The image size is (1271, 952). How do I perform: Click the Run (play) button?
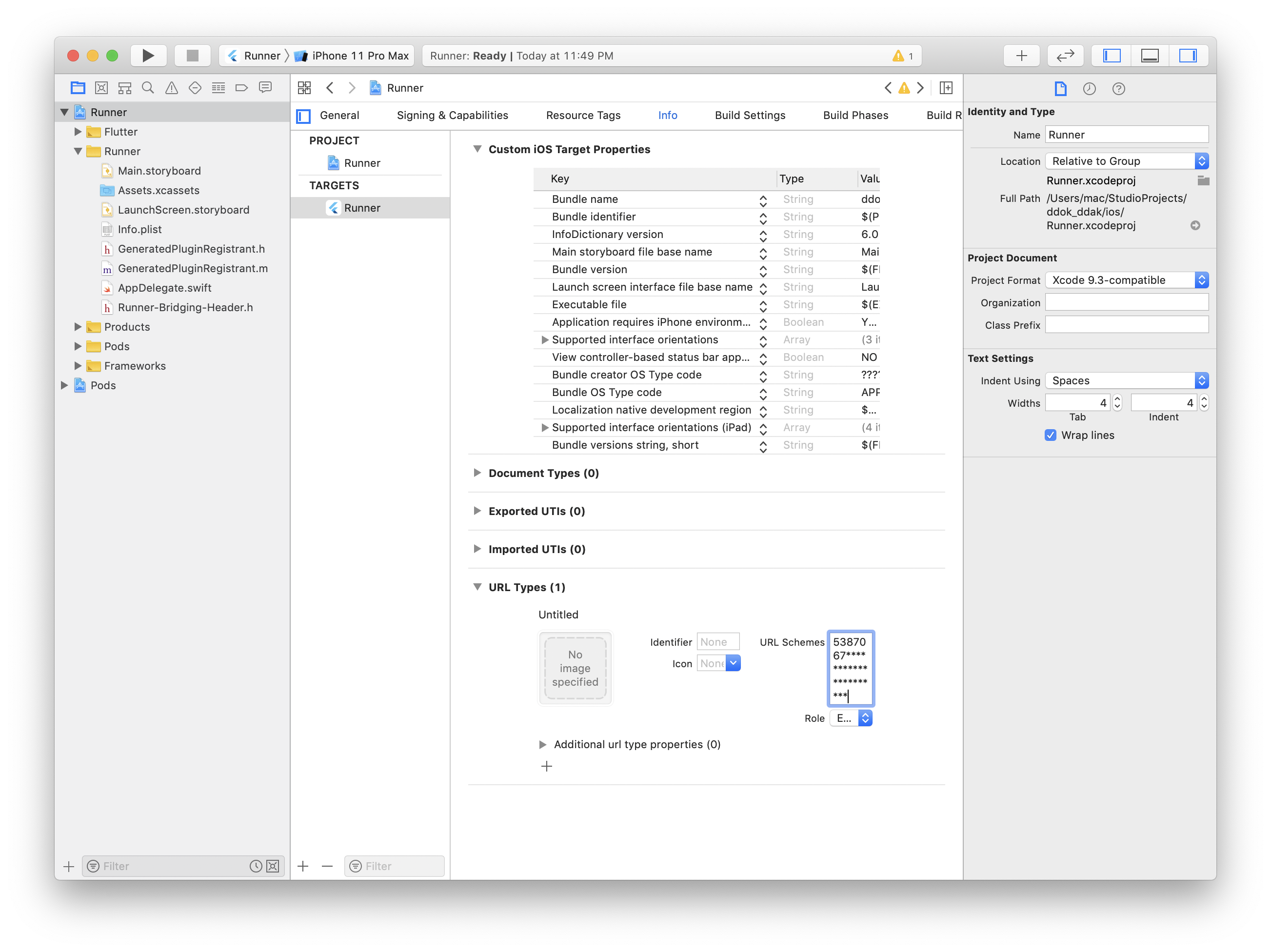coord(148,56)
